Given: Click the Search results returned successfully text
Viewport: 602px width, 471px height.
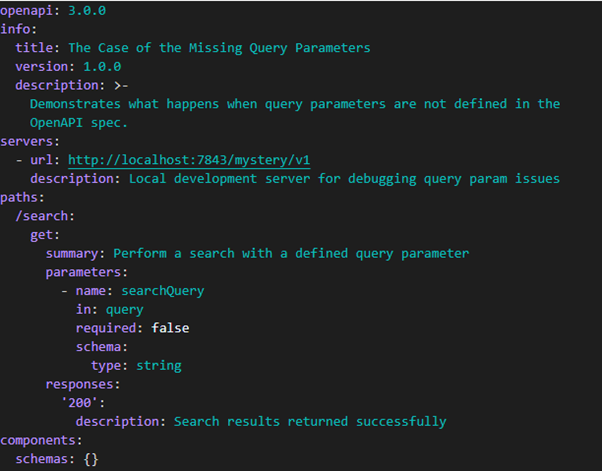Looking at the screenshot, I should pyautogui.click(x=310, y=422).
